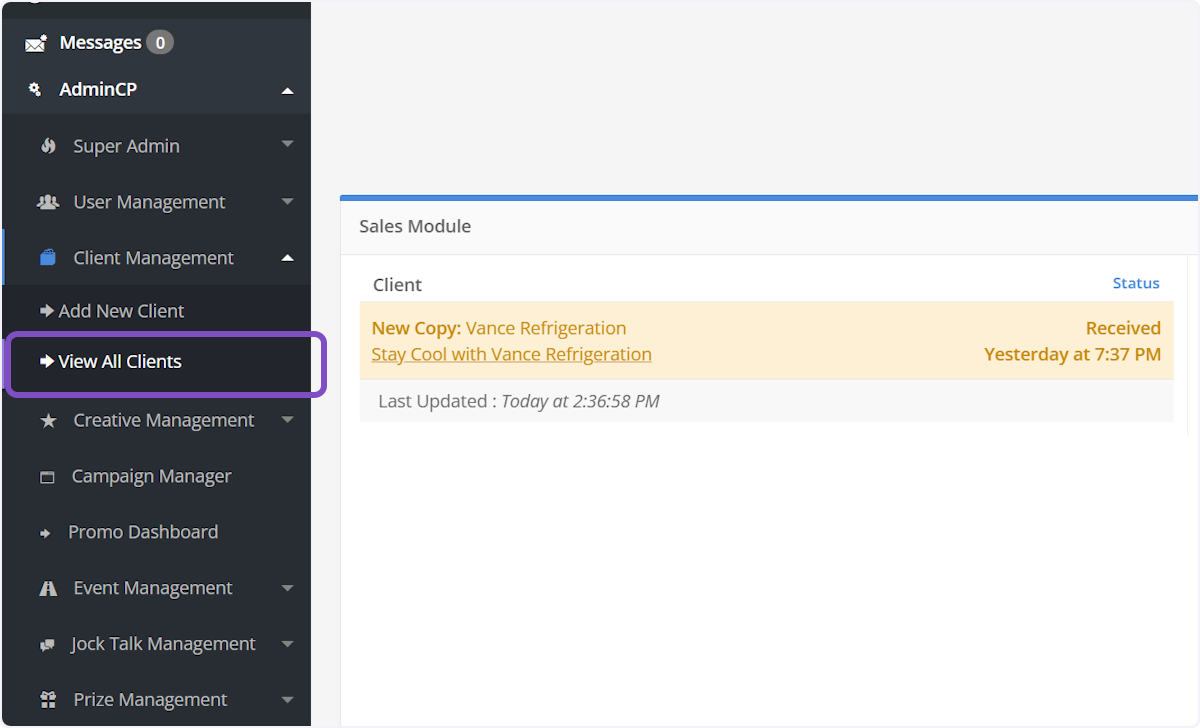The image size is (1200, 728).
Task: Click the Messages count badge
Action: [x=160, y=42]
